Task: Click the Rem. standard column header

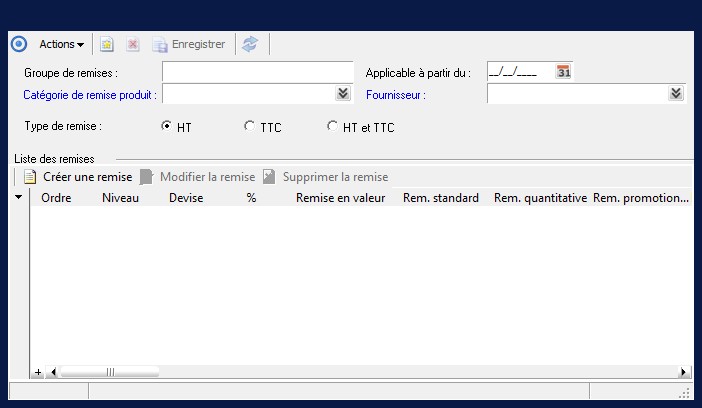Action: 441,198
